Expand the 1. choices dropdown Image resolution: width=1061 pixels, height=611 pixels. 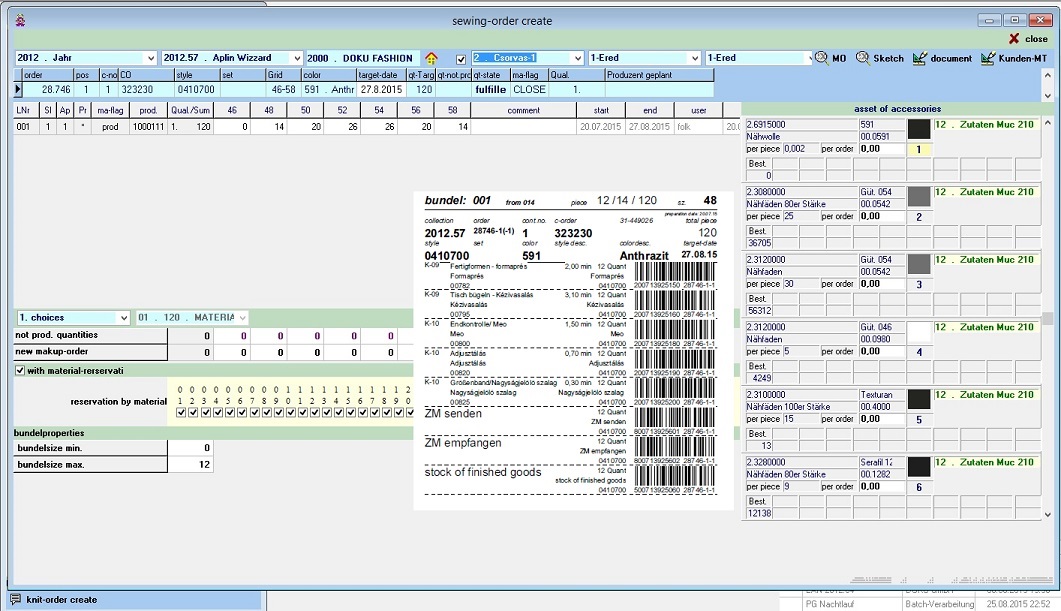pos(124,318)
